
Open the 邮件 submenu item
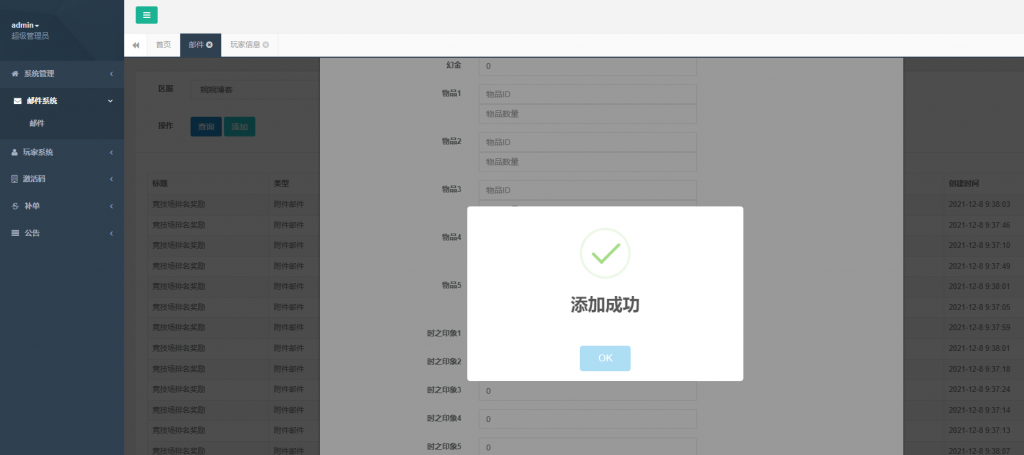(37, 123)
